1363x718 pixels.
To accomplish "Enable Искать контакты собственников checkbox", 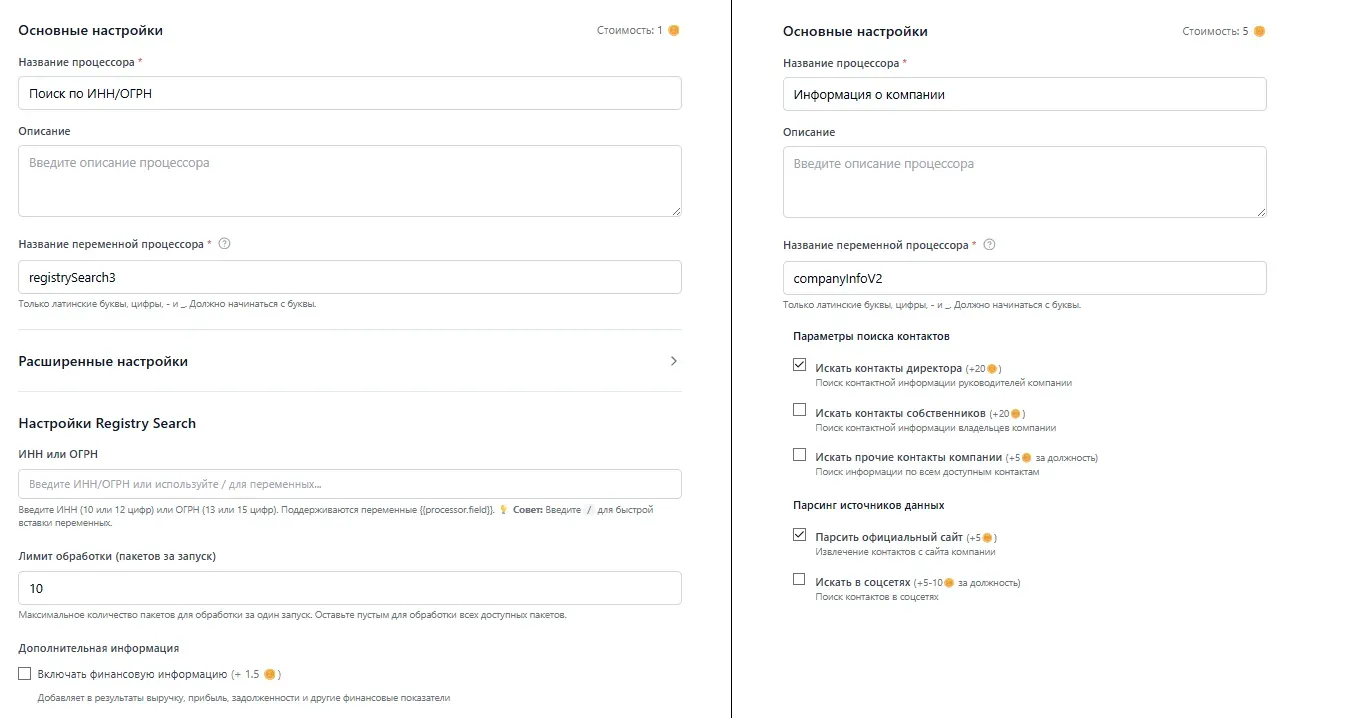I will point(799,410).
